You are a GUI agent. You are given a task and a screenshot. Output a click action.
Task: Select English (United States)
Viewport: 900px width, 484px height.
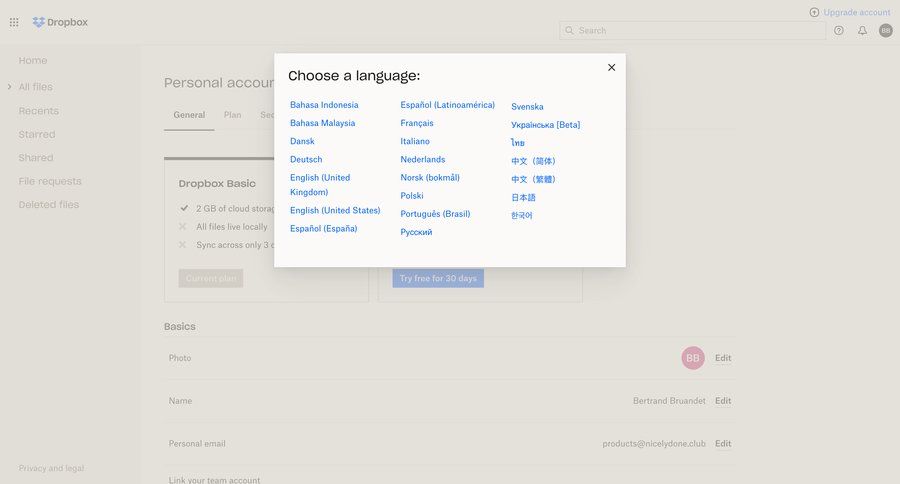pos(335,210)
